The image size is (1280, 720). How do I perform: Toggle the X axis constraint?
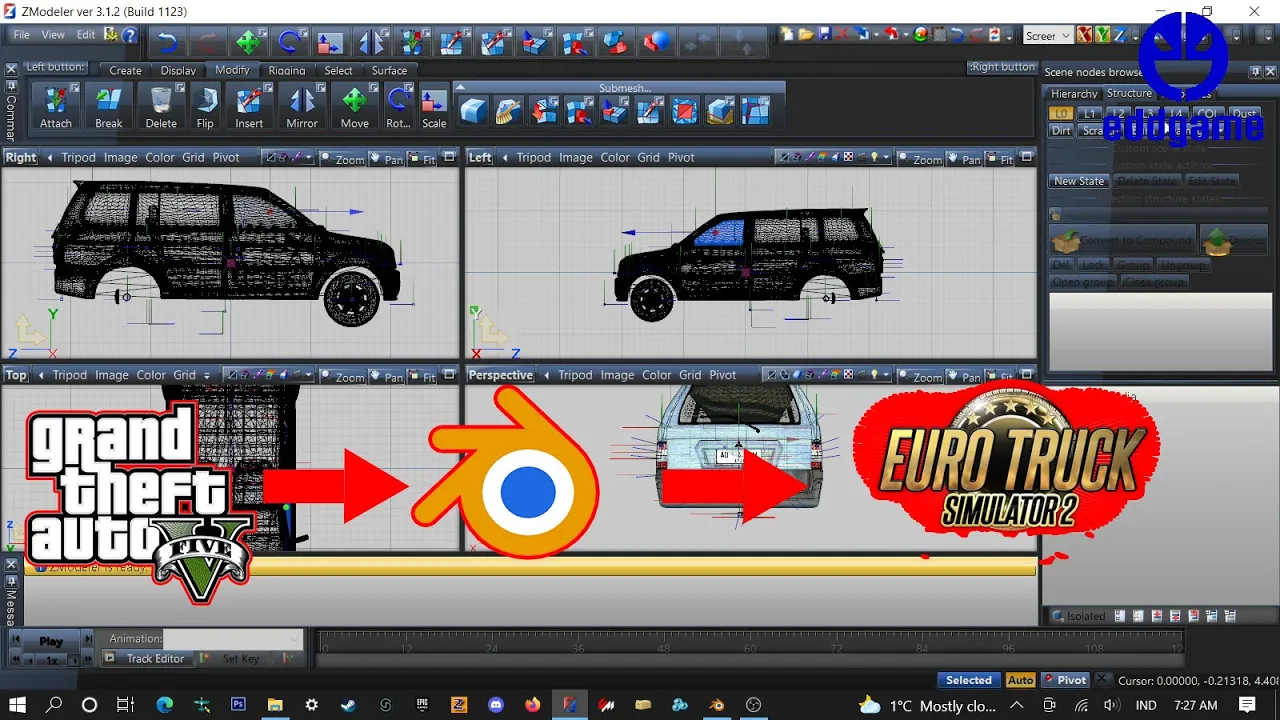(1084, 35)
